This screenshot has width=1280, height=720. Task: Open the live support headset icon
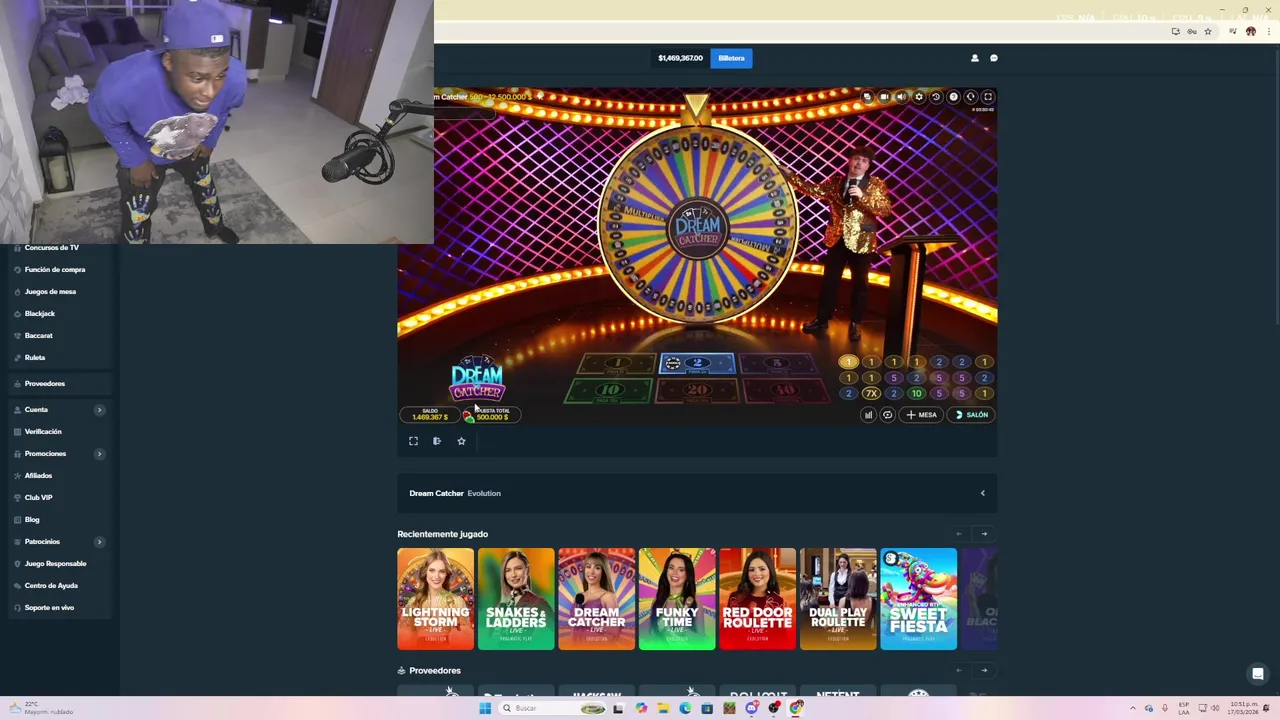coord(970,97)
